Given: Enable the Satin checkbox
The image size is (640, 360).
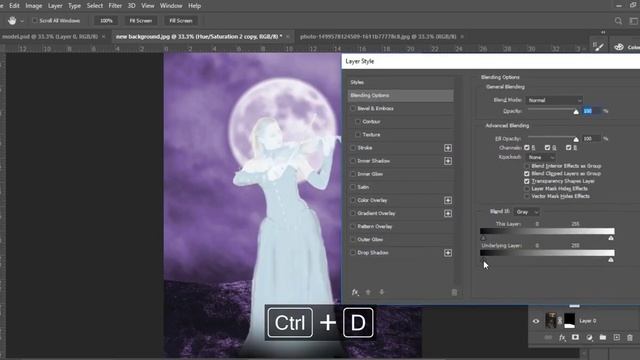Looking at the screenshot, I should [x=353, y=187].
